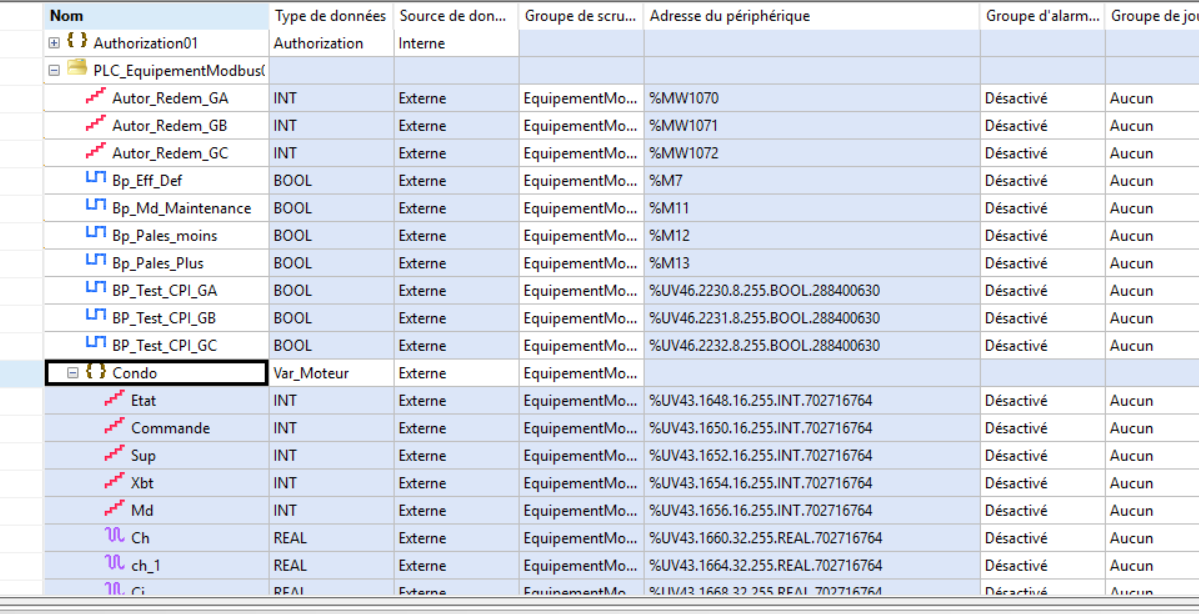Collapse the PLC_EquipementModbus folder node
This screenshot has width=1199, height=614.
click(54, 71)
